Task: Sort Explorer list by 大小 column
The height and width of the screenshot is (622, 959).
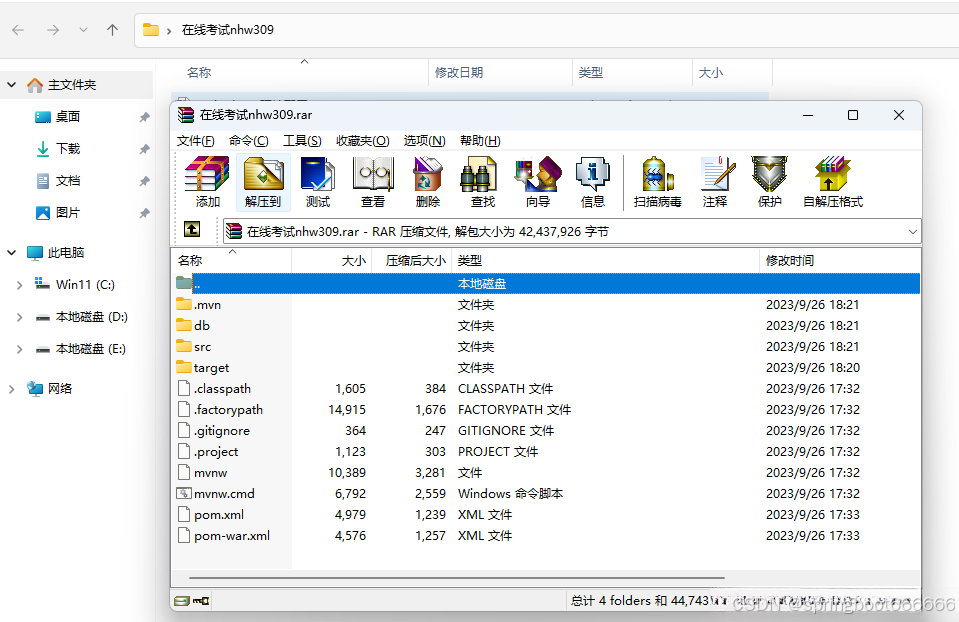Action: [732, 73]
